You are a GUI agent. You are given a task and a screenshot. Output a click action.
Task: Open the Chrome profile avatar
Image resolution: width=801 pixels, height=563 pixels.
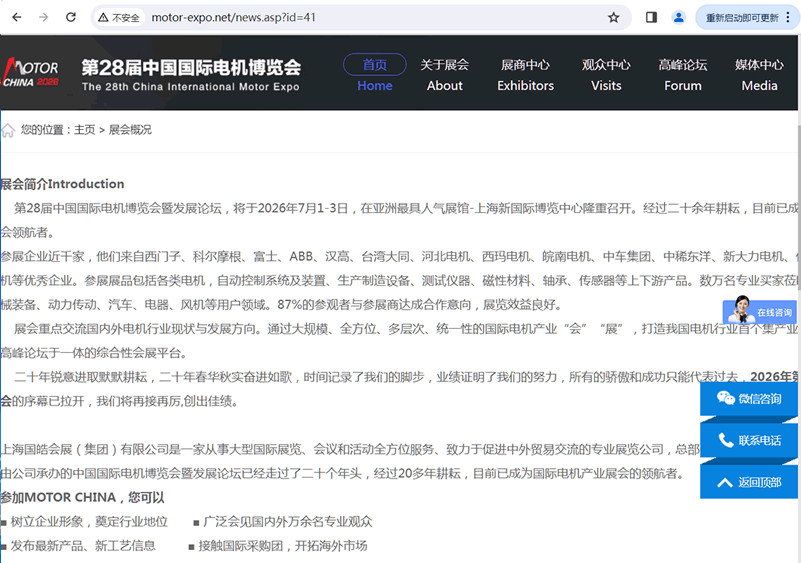pyautogui.click(x=679, y=17)
